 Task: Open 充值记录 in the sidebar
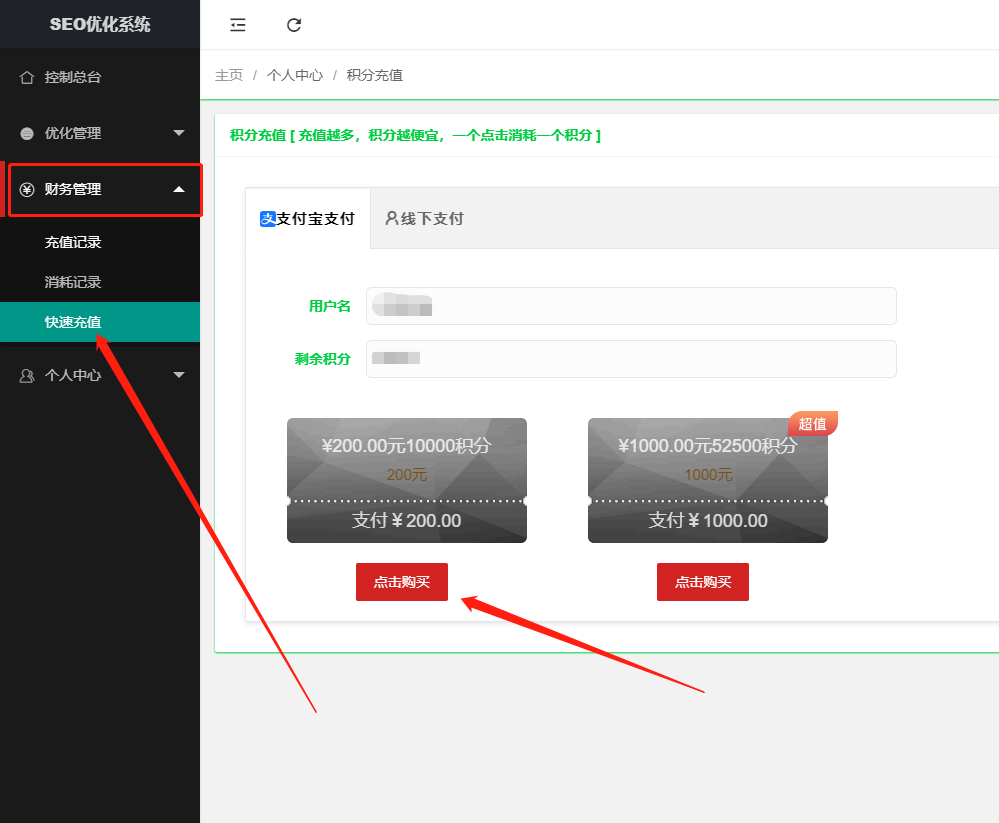point(73,242)
